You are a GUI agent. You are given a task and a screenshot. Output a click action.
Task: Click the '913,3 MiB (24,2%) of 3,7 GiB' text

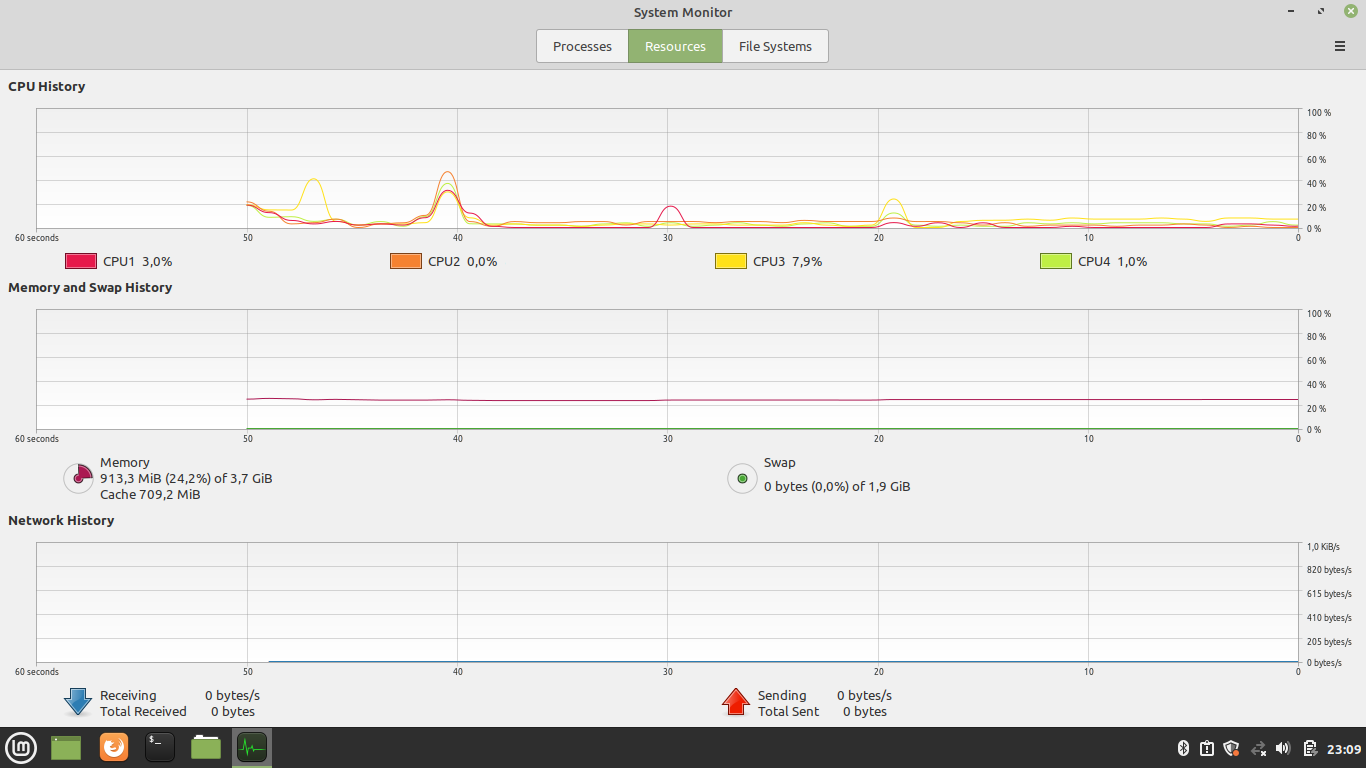[186, 479]
